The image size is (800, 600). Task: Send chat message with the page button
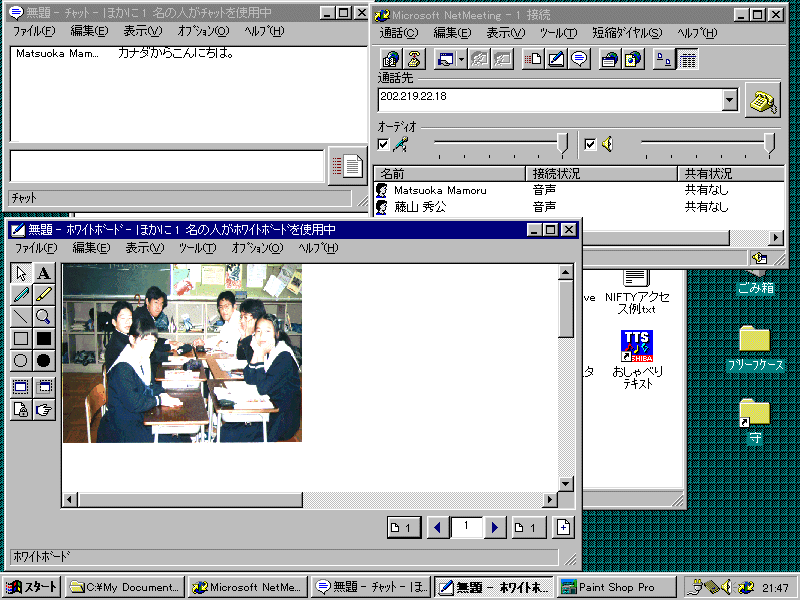click(x=347, y=166)
